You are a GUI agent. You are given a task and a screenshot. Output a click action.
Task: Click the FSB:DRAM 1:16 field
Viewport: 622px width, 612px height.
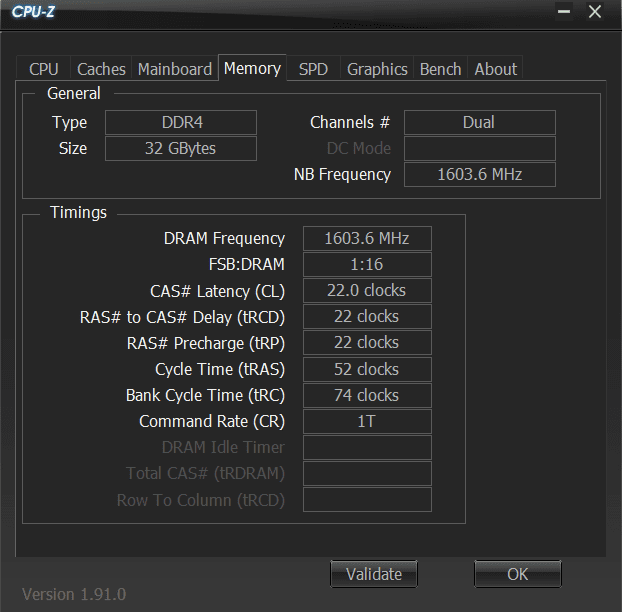point(367,264)
